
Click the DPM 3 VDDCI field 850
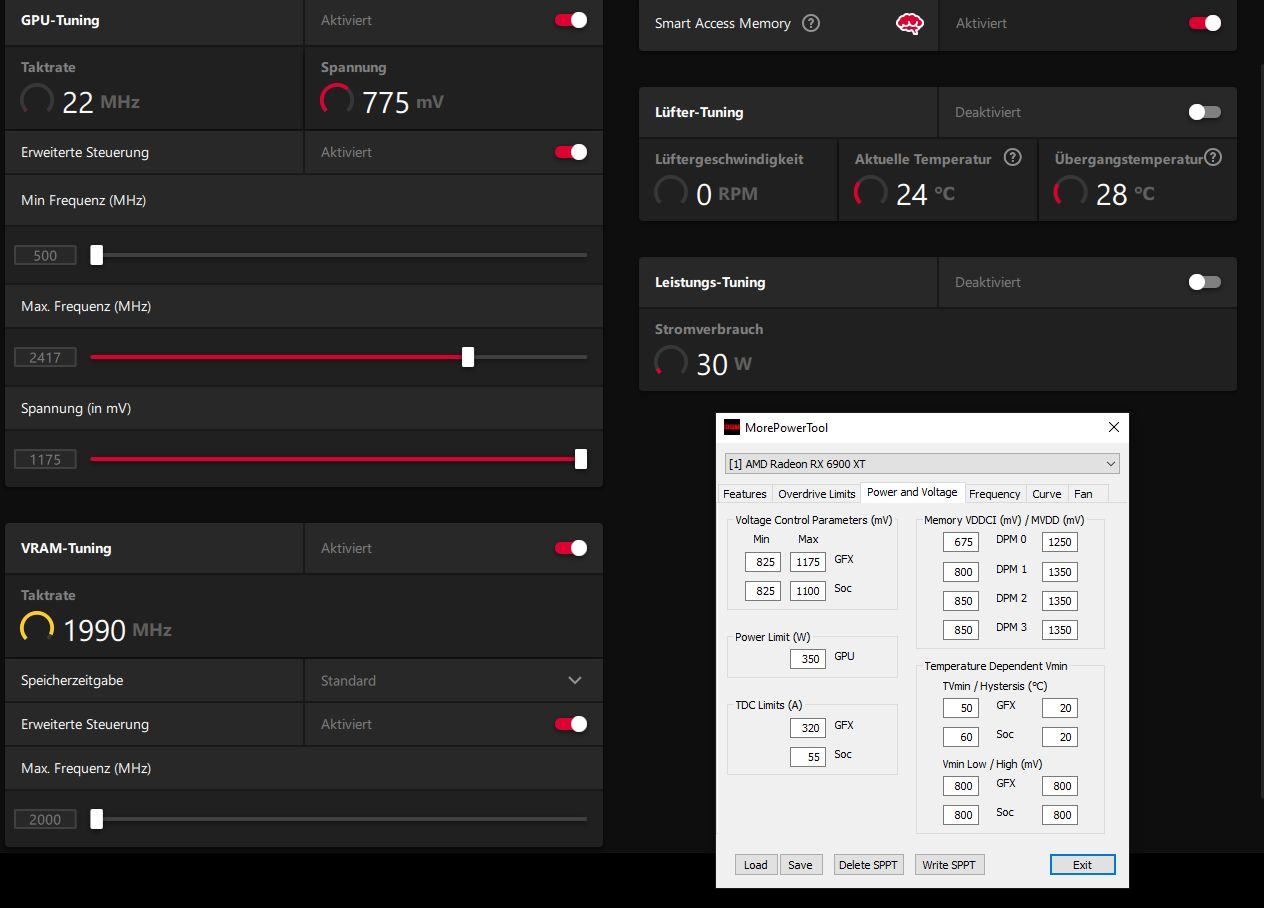[960, 630]
